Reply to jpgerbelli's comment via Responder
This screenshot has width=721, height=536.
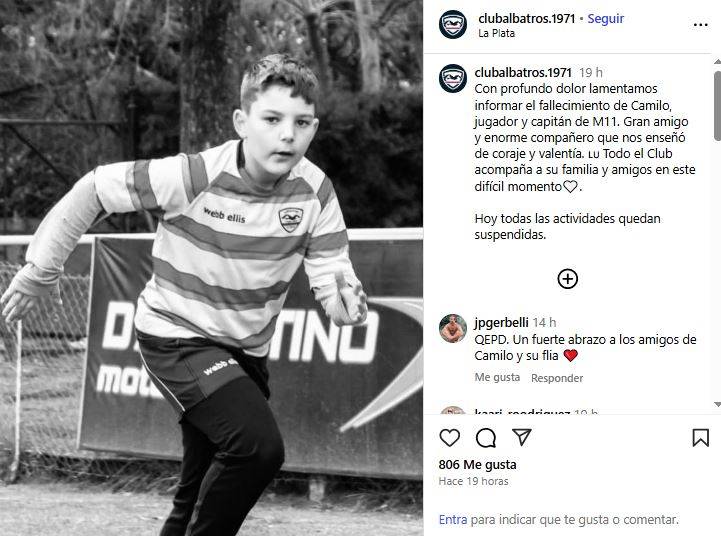[557, 378]
